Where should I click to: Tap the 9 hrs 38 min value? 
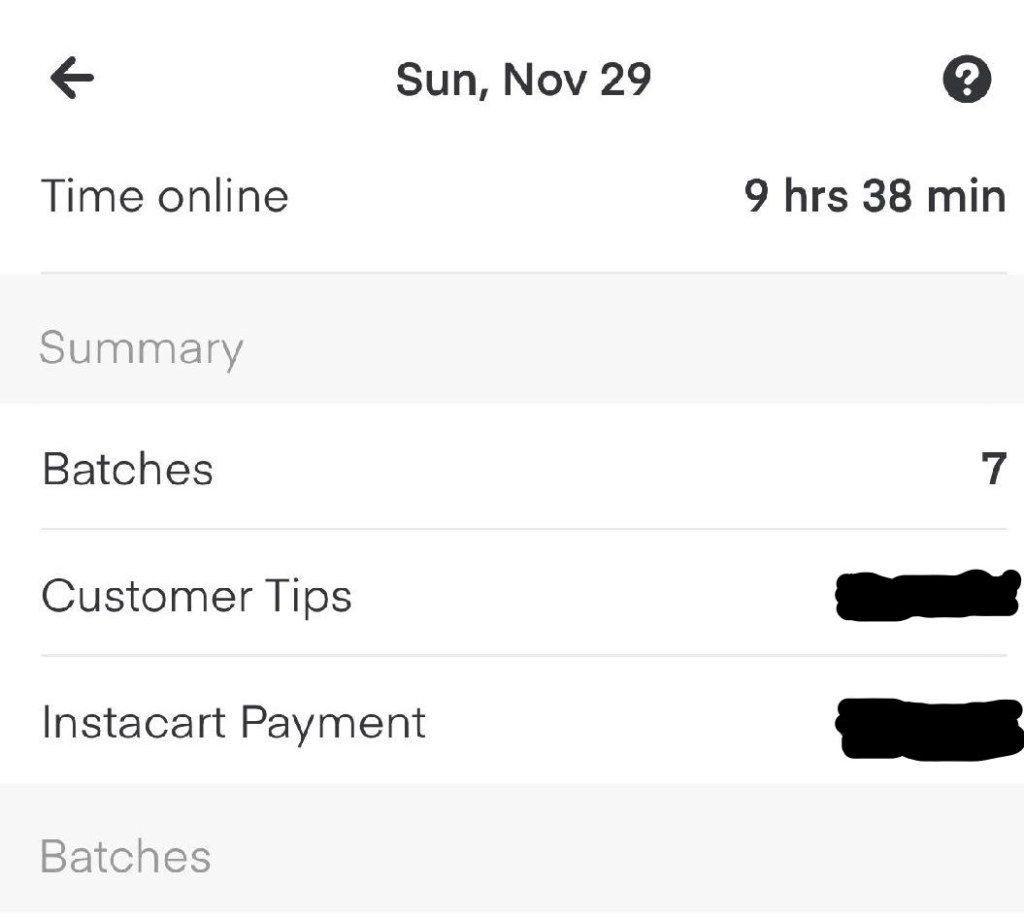(x=874, y=196)
